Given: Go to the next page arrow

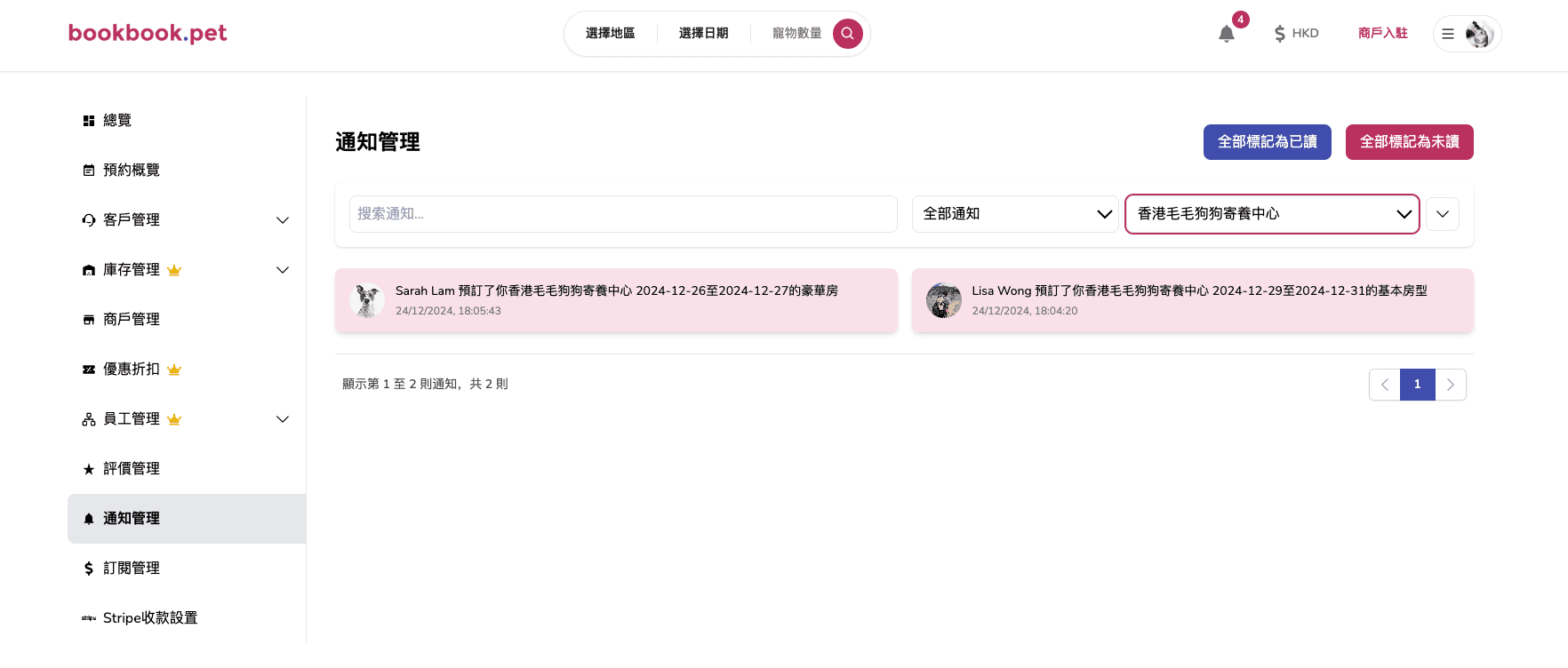Looking at the screenshot, I should 1451,385.
